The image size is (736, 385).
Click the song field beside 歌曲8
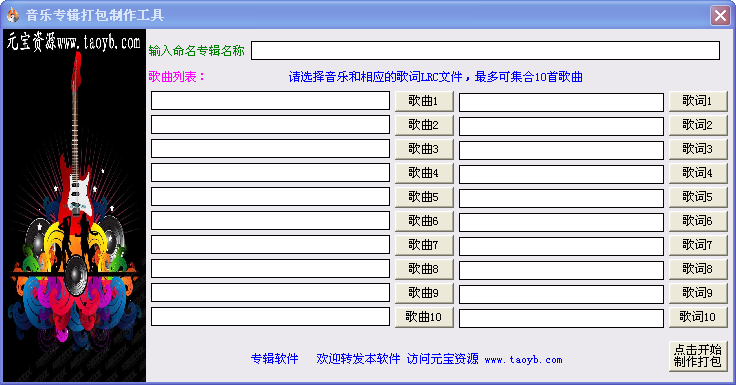pyautogui.click(x=270, y=268)
